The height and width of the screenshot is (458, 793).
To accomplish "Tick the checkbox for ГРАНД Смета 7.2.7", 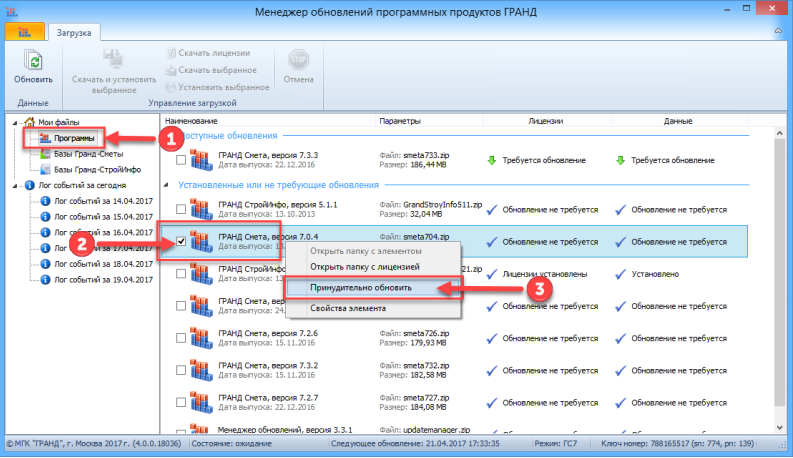I will click(181, 402).
